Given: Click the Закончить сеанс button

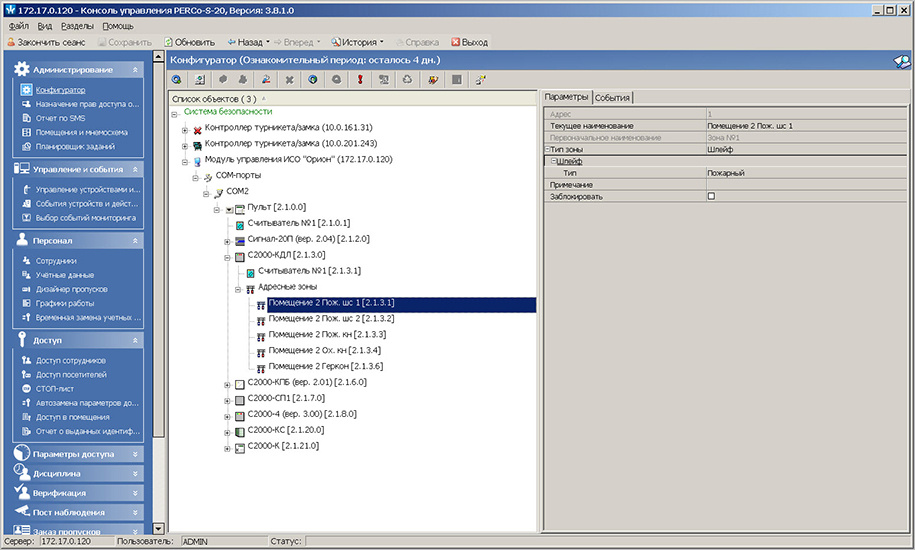Looking at the screenshot, I should (x=48, y=43).
